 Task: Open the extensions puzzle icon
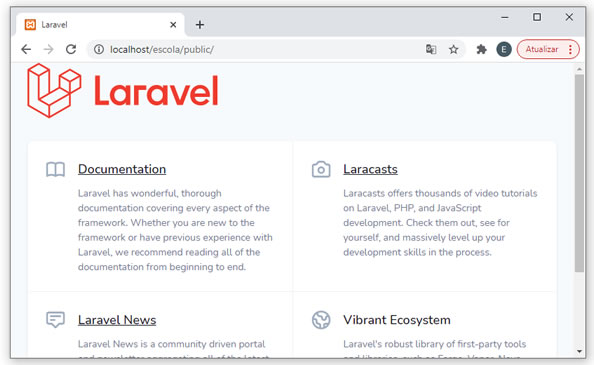pyautogui.click(x=481, y=49)
